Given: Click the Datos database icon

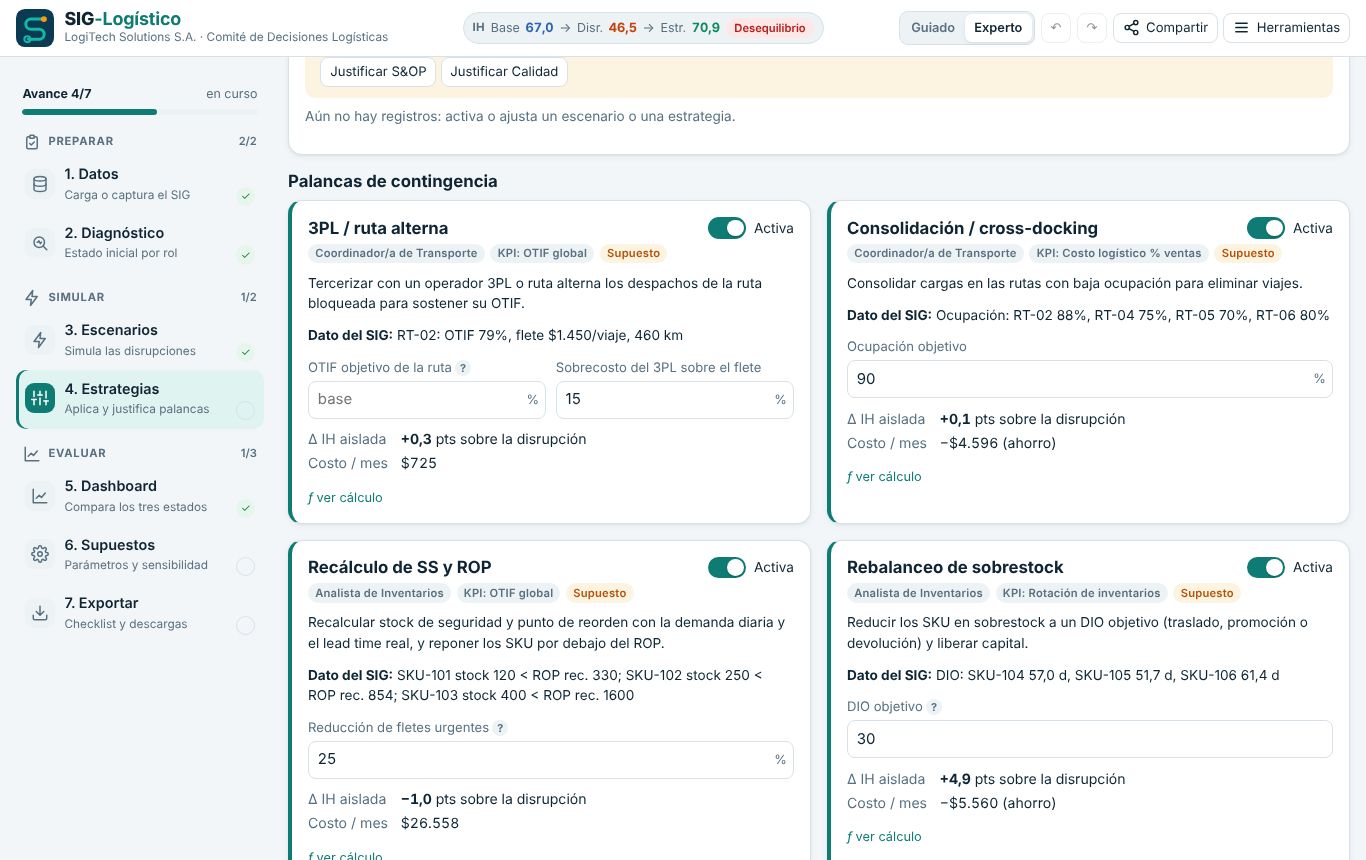Looking at the screenshot, I should tap(40, 184).
